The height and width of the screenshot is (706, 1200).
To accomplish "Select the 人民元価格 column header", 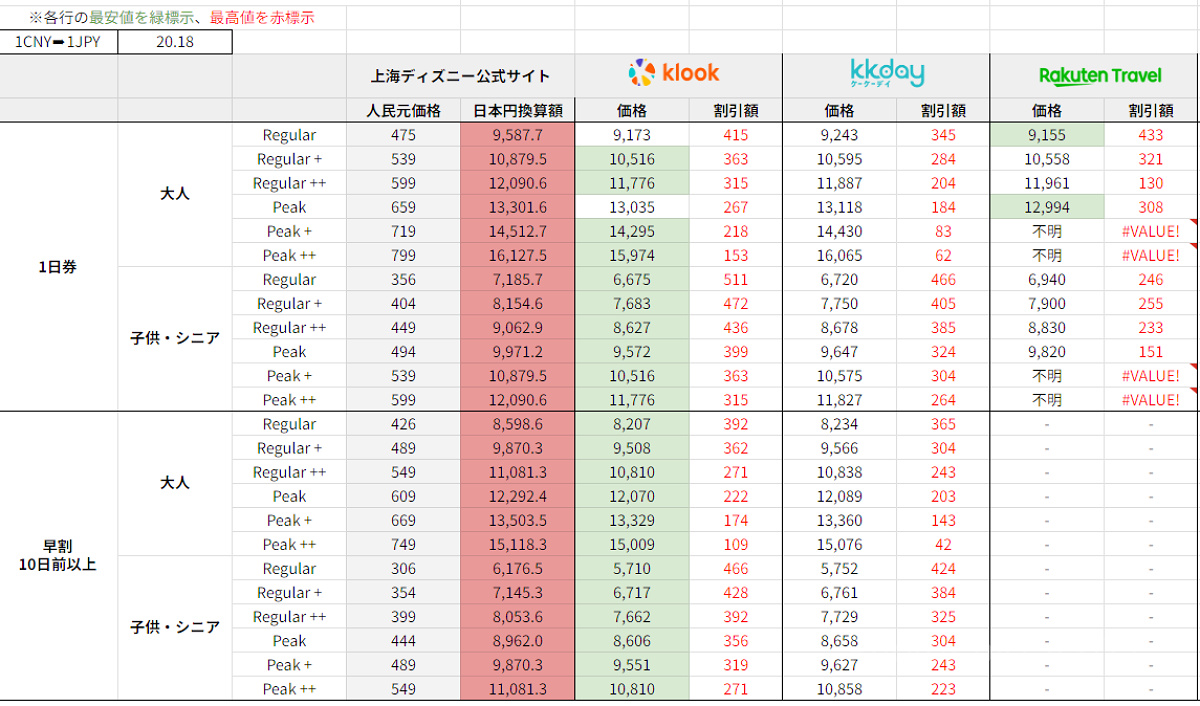I will 404,111.
